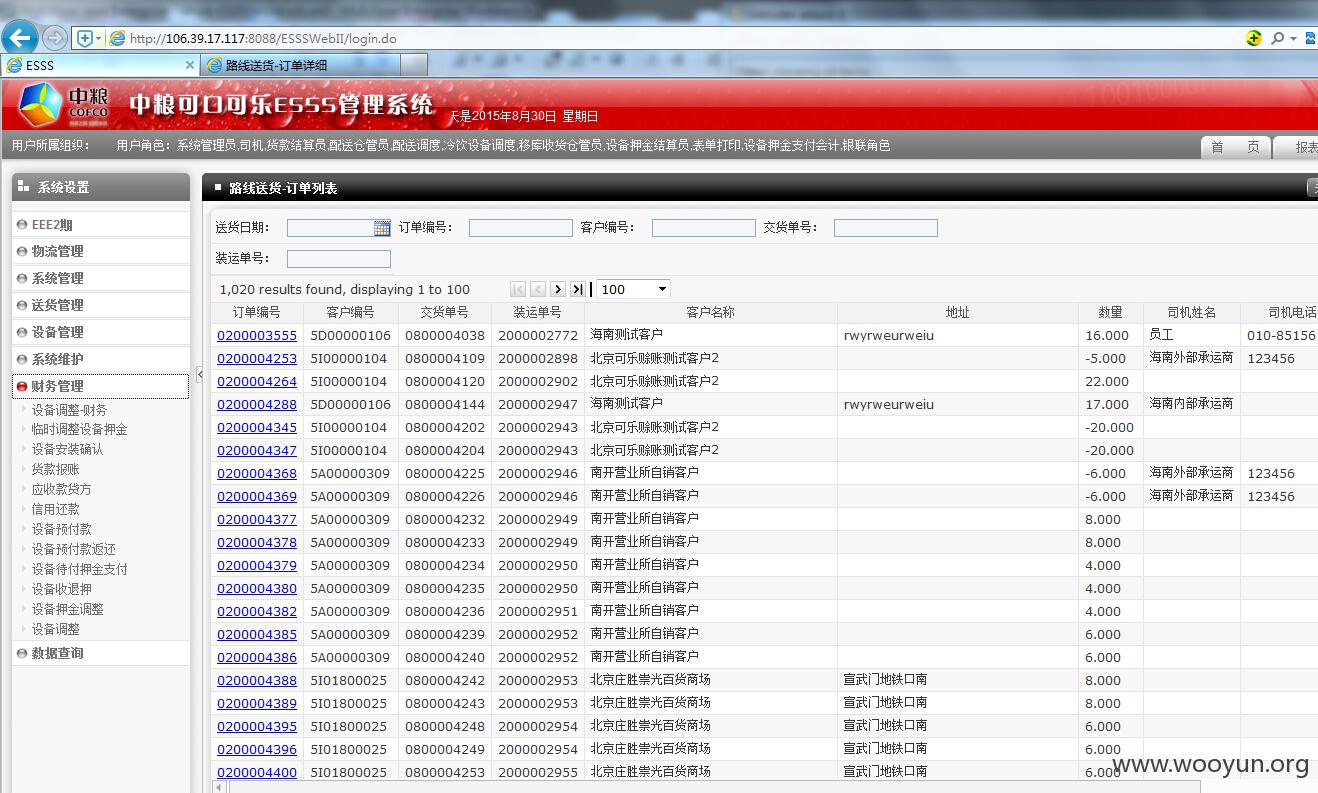Open 应收款贷方 in the sidebar

61,489
